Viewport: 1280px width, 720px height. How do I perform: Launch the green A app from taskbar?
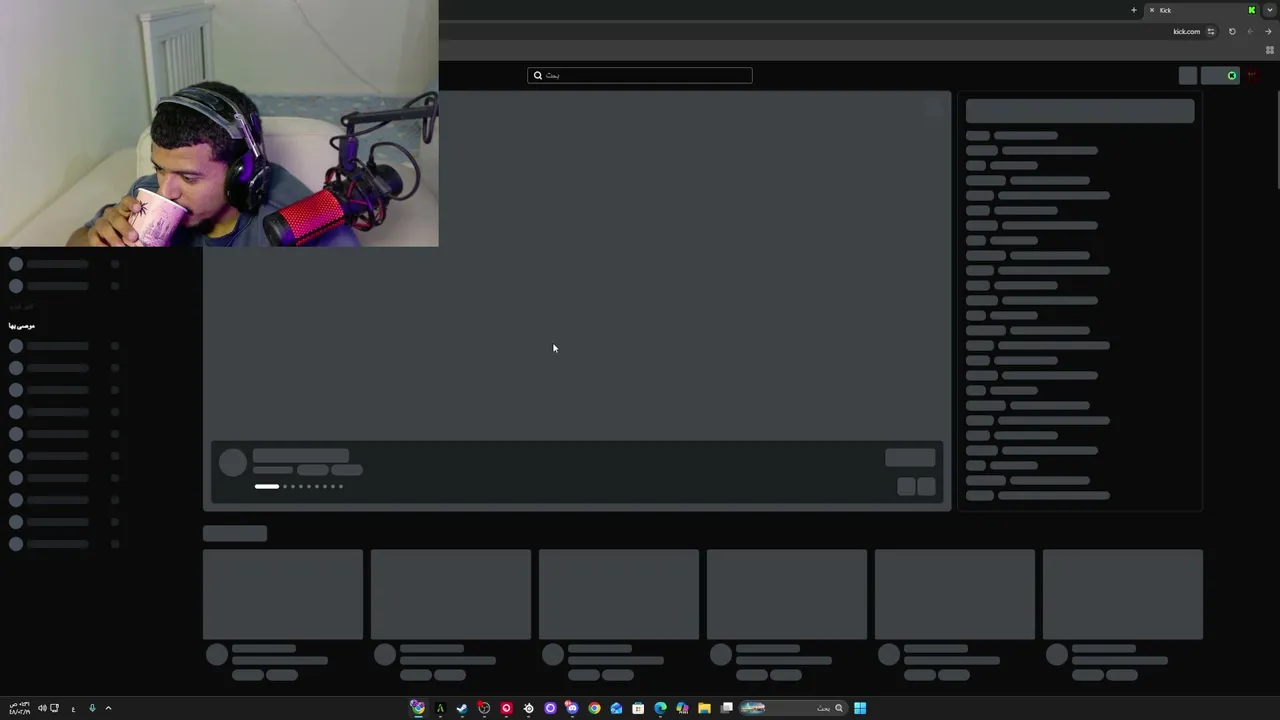(440, 708)
